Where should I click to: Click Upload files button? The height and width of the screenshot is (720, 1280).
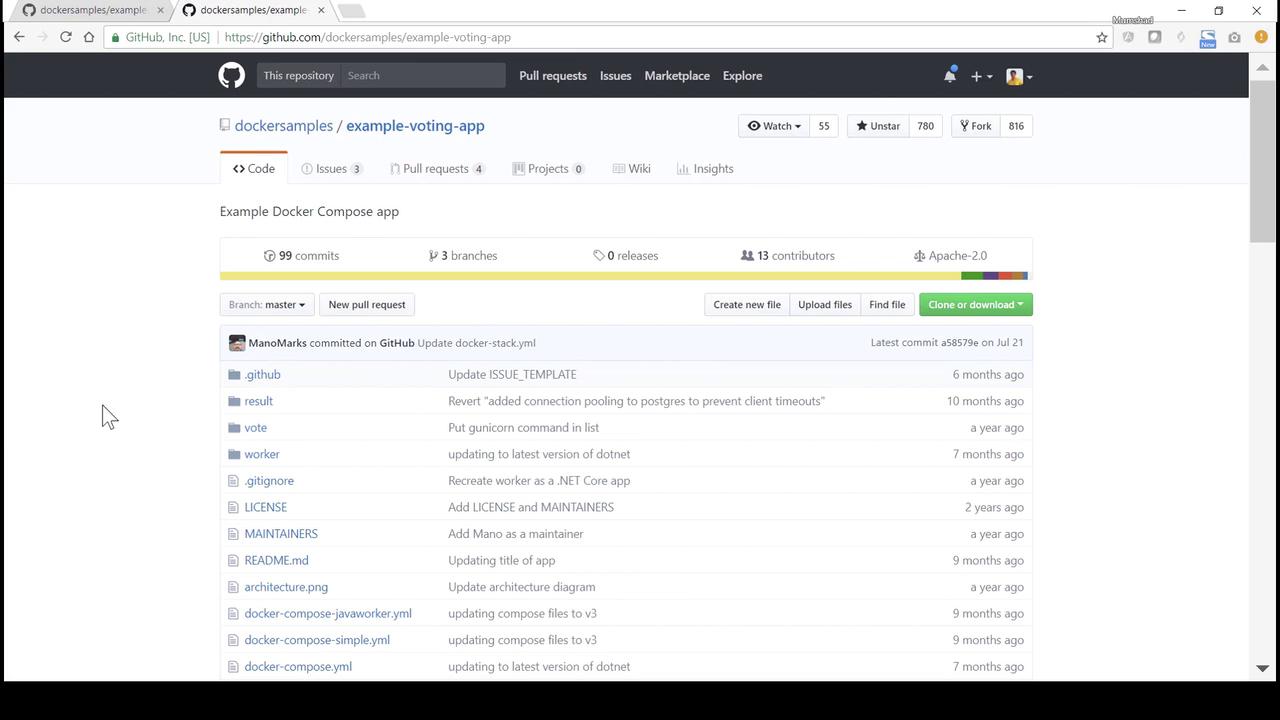(825, 305)
